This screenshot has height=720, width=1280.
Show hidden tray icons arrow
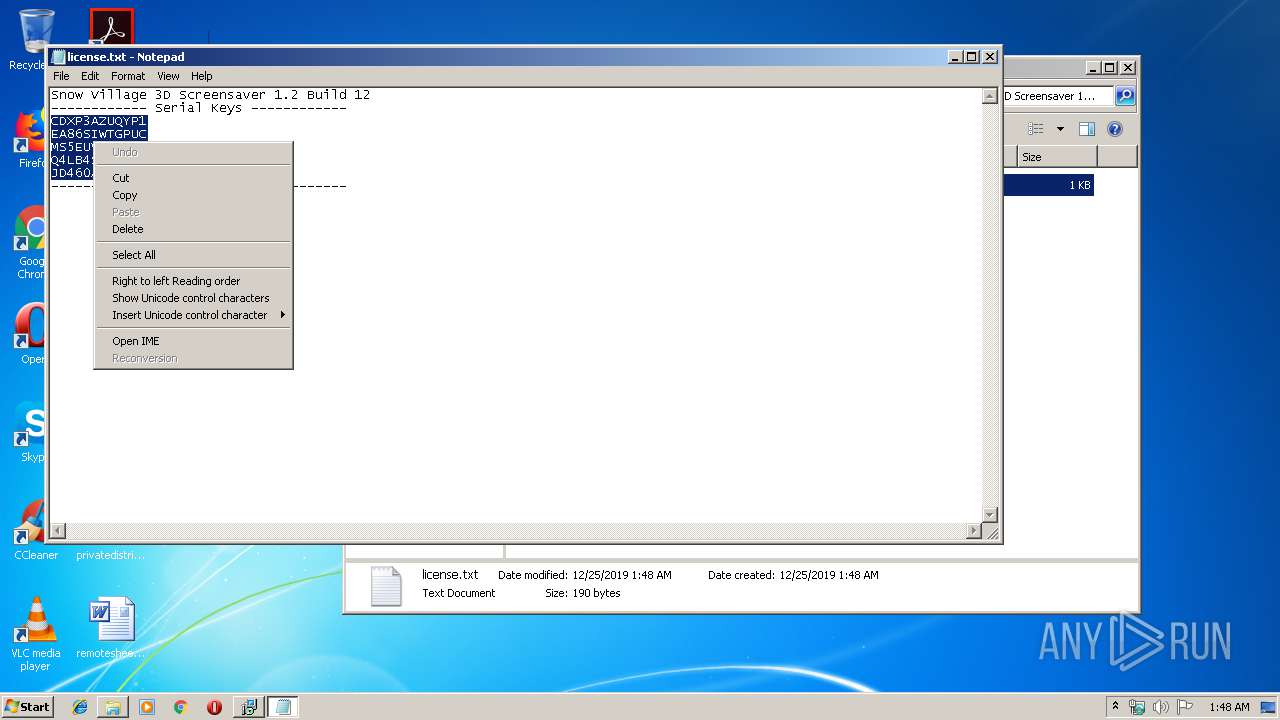[1116, 707]
